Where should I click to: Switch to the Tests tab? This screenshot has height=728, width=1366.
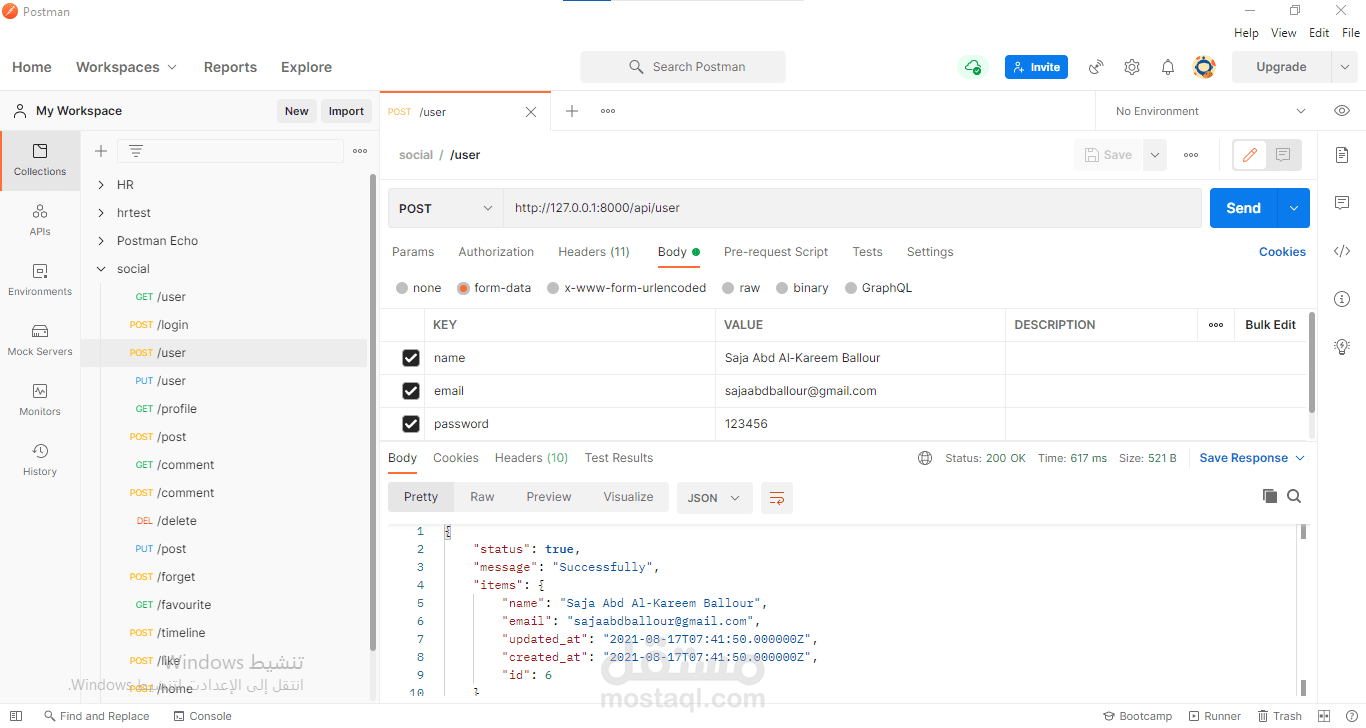(867, 252)
